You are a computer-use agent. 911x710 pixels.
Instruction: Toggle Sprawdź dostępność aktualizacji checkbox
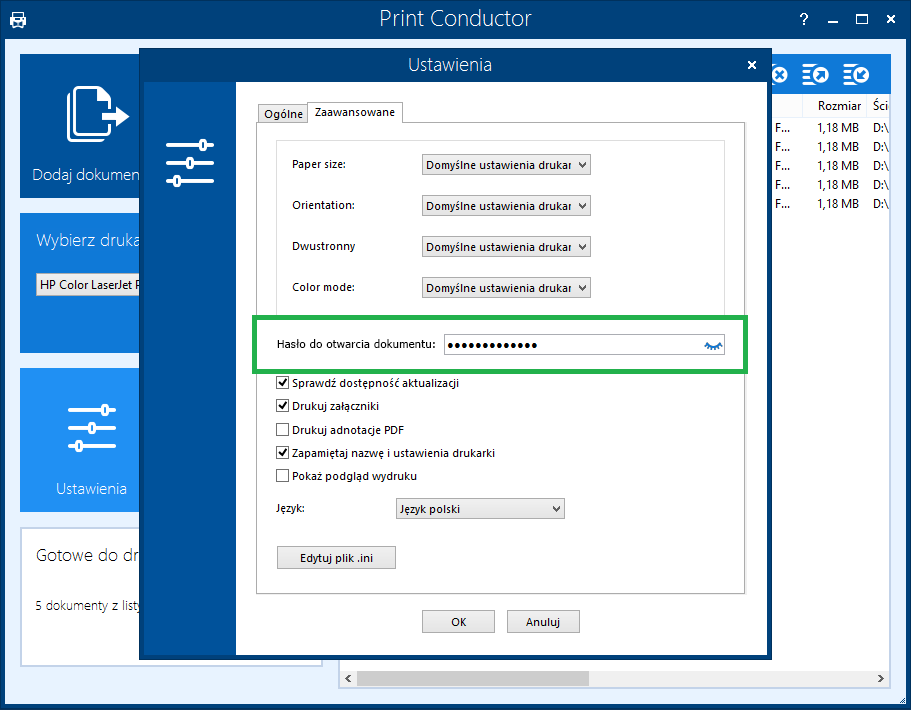click(x=282, y=382)
